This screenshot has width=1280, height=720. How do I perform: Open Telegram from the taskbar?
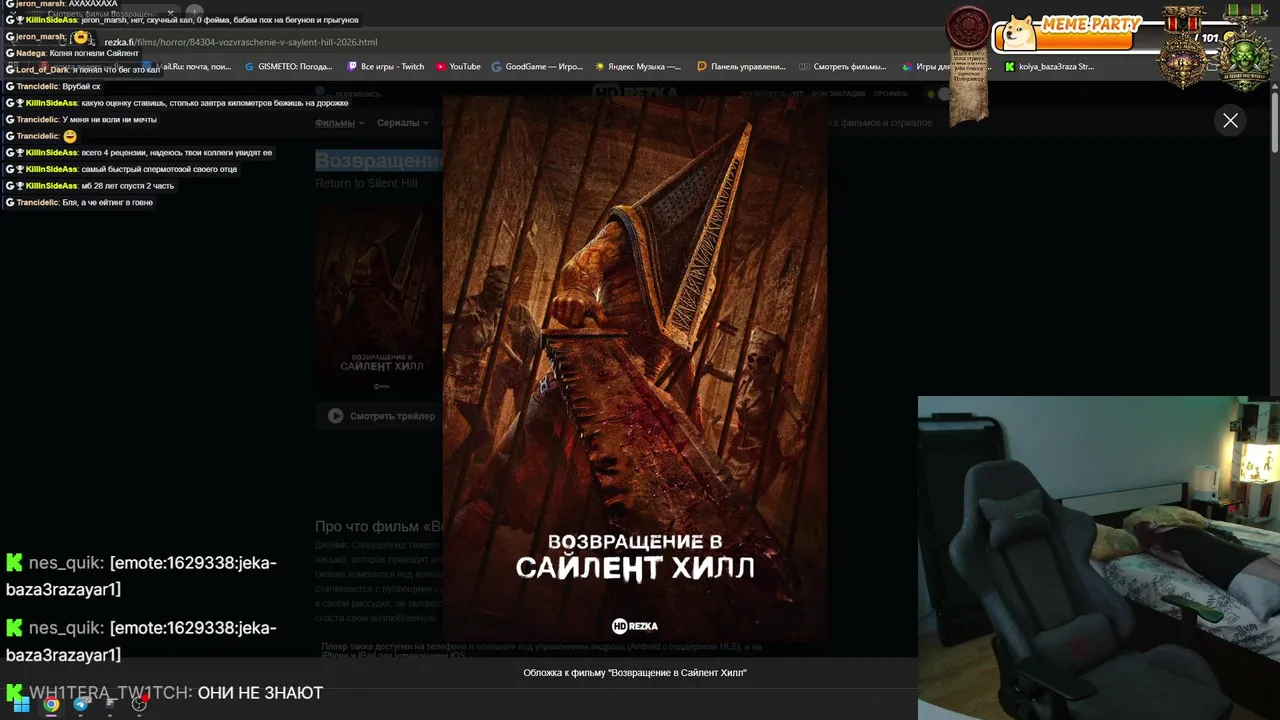(x=81, y=704)
